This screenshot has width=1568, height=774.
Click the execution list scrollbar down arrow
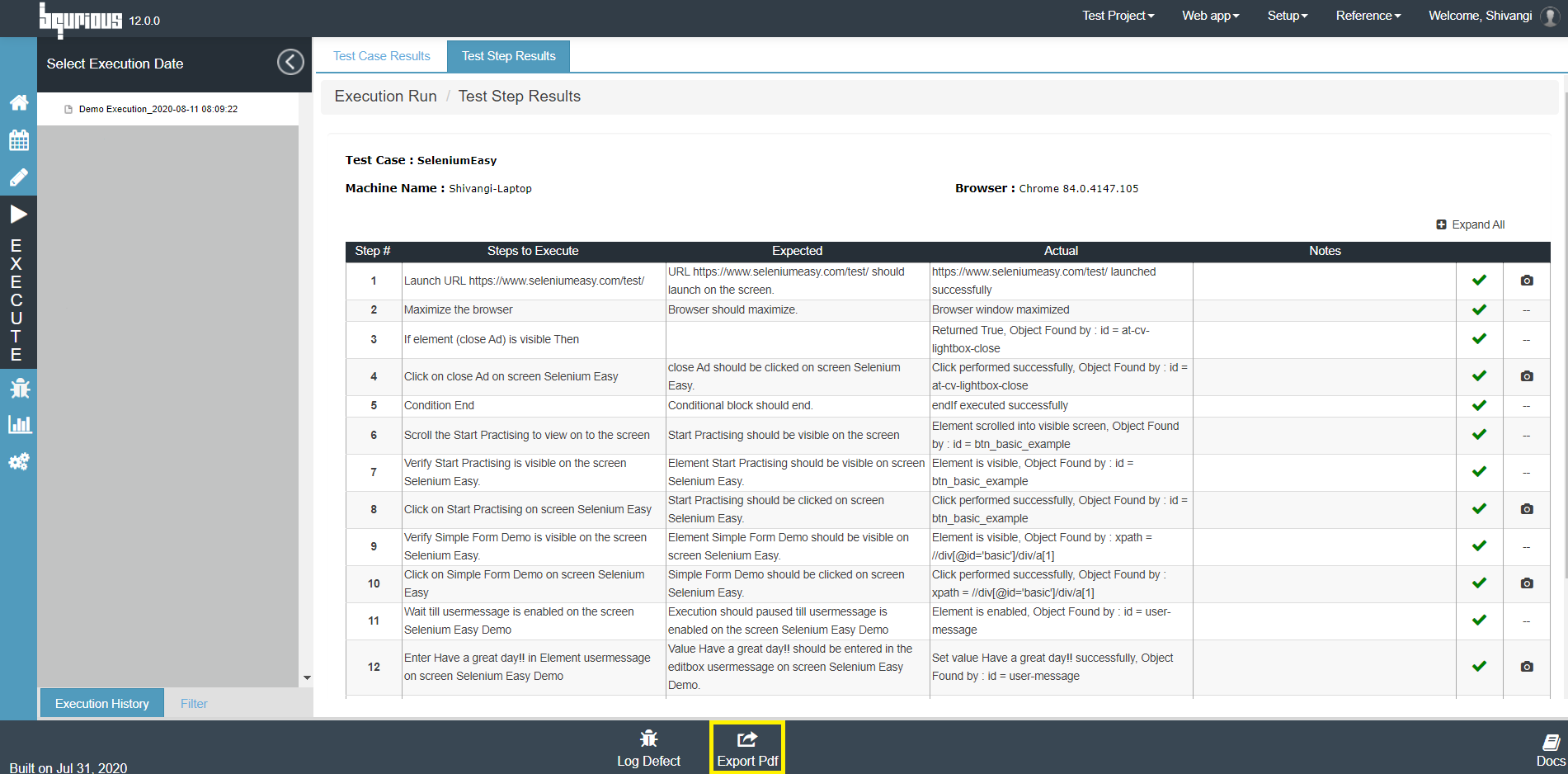coord(307,678)
